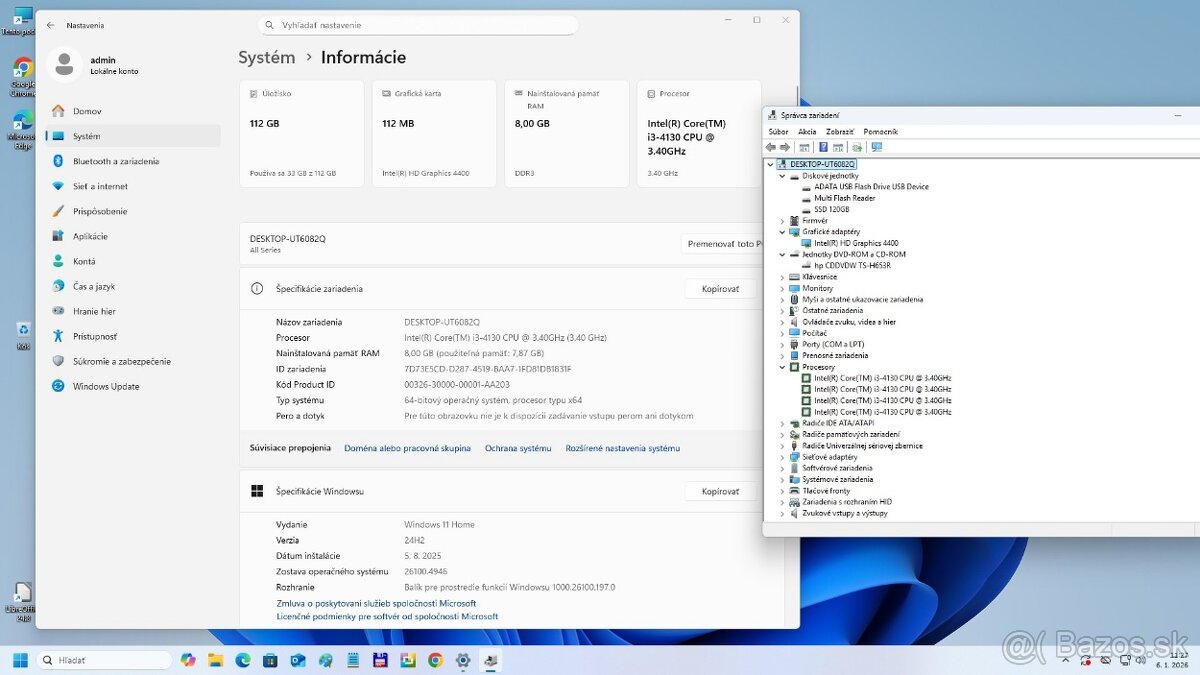The width and height of the screenshot is (1200, 675).
Task: Open Help via the Device Manager question mark icon
Action: click(x=823, y=147)
